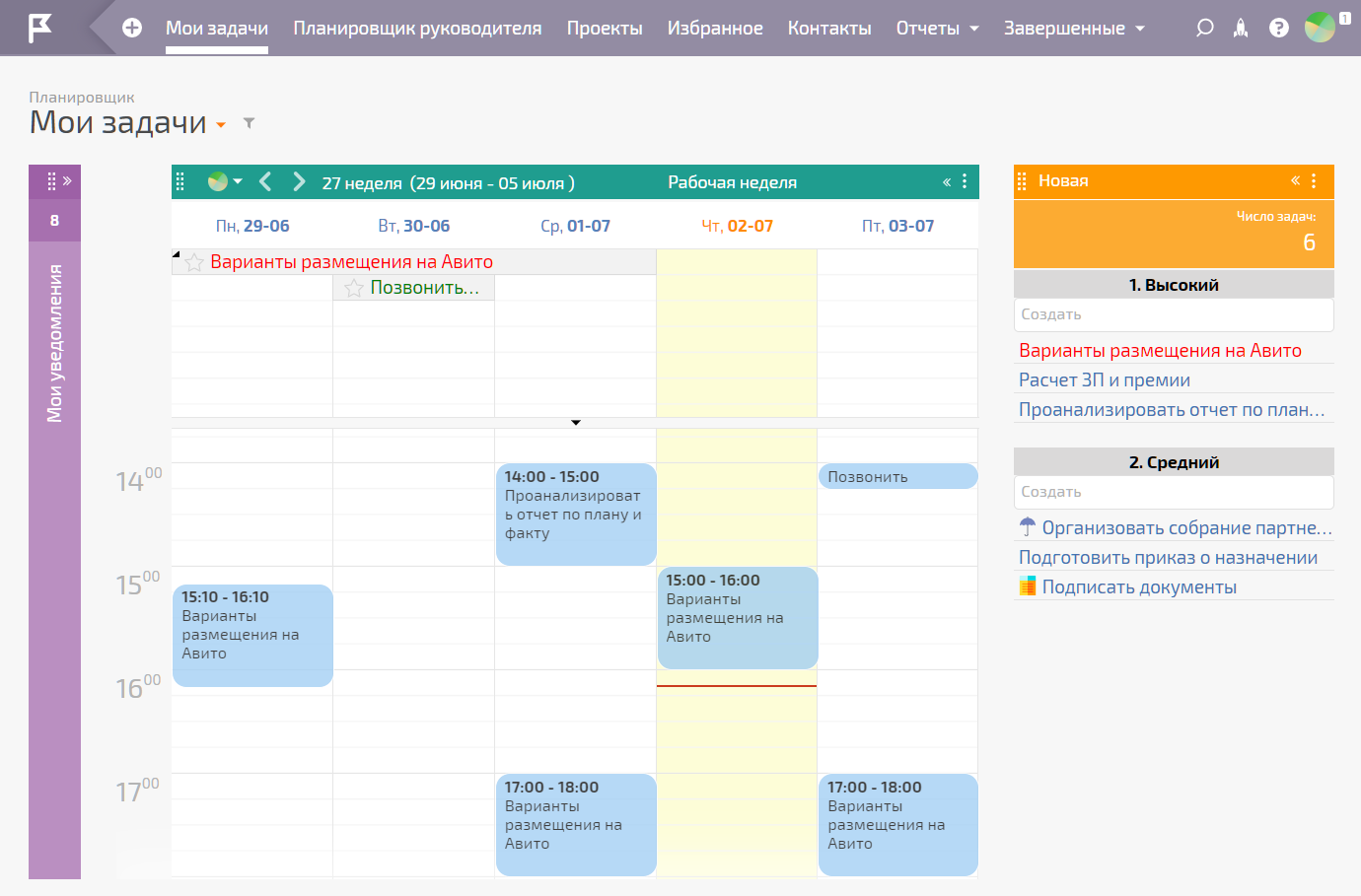Expand the Мои уведомления sidebar

coord(67,181)
